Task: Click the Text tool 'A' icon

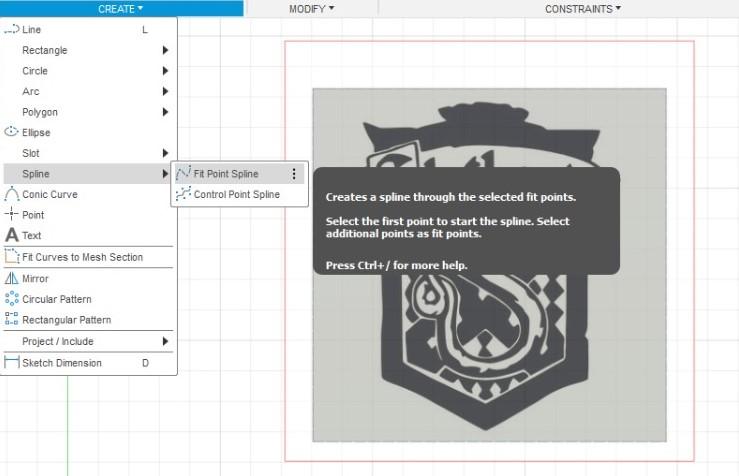Action: point(12,235)
